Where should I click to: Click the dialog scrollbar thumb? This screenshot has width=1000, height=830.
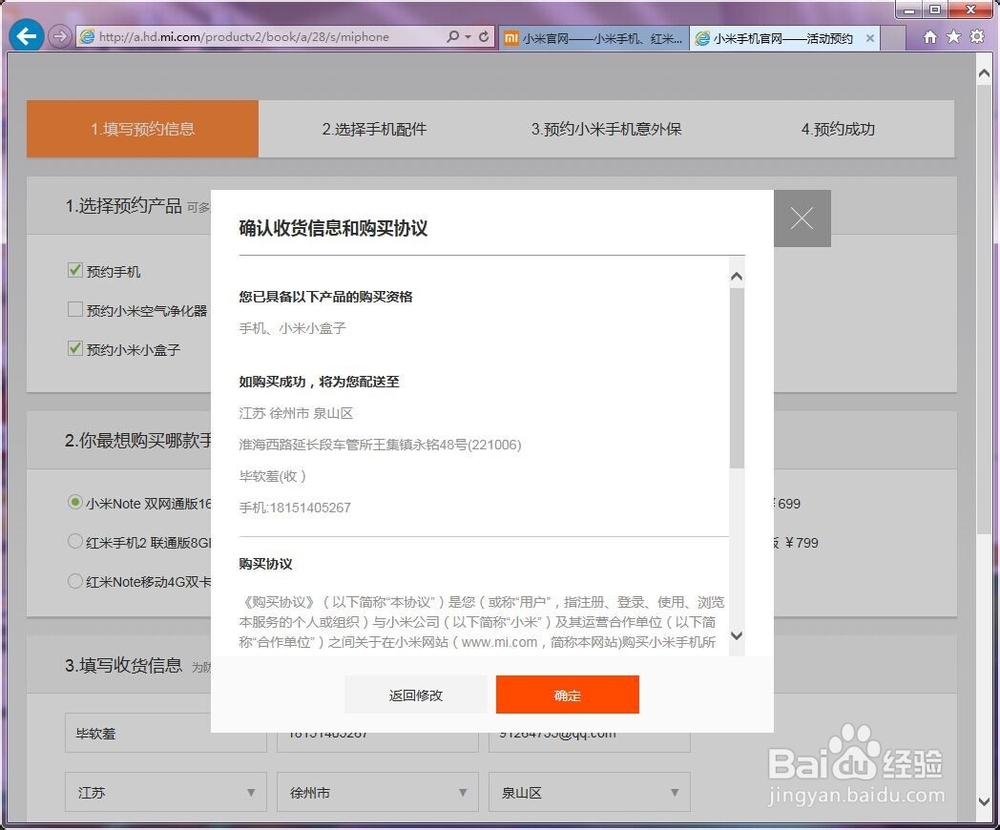(x=737, y=378)
